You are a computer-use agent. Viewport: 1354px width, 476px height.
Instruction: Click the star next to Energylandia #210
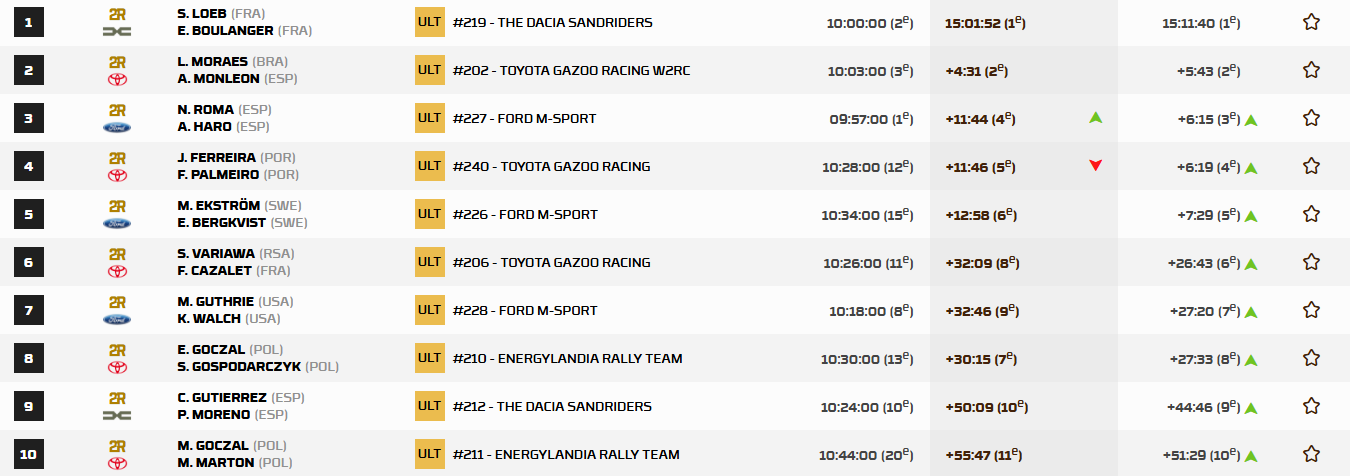1311,358
